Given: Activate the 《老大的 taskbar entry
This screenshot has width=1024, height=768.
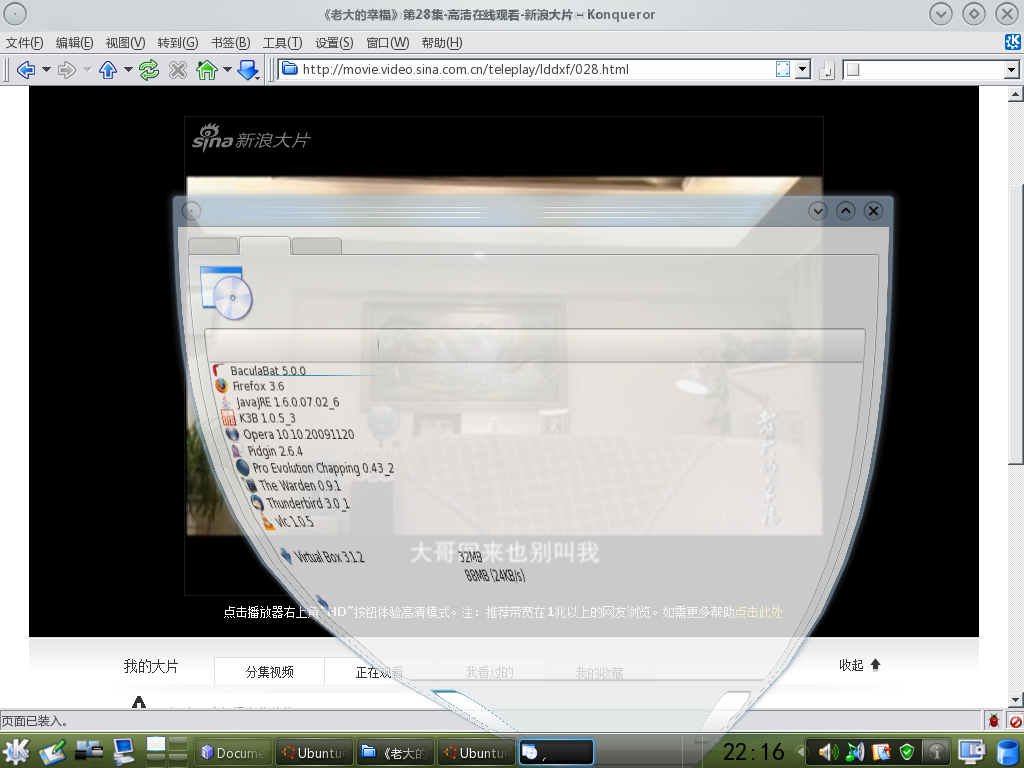Looking at the screenshot, I should pos(396,752).
